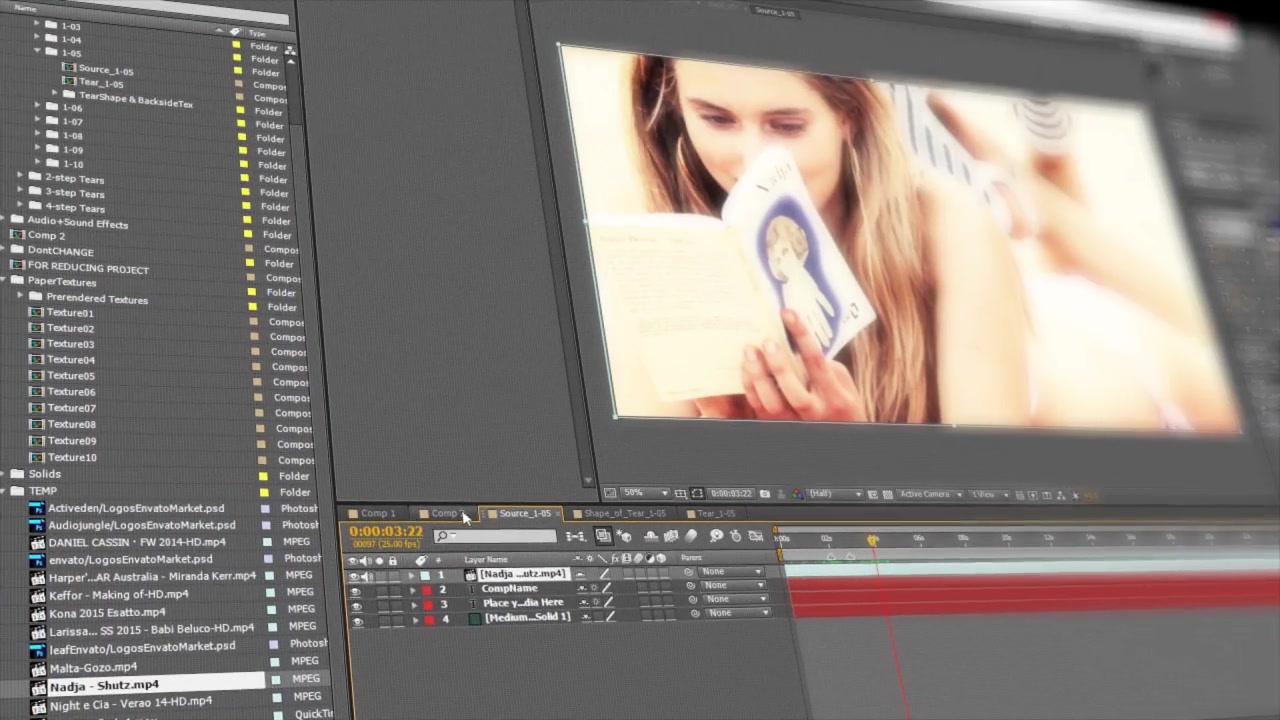Viewport: 1280px width, 720px height.
Task: Click label tag column header in project panel
Action: point(235,32)
